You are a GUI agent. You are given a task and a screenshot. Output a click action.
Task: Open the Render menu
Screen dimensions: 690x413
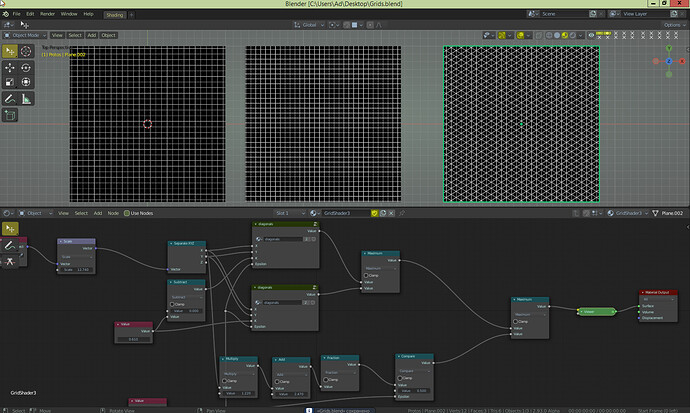(47, 14)
